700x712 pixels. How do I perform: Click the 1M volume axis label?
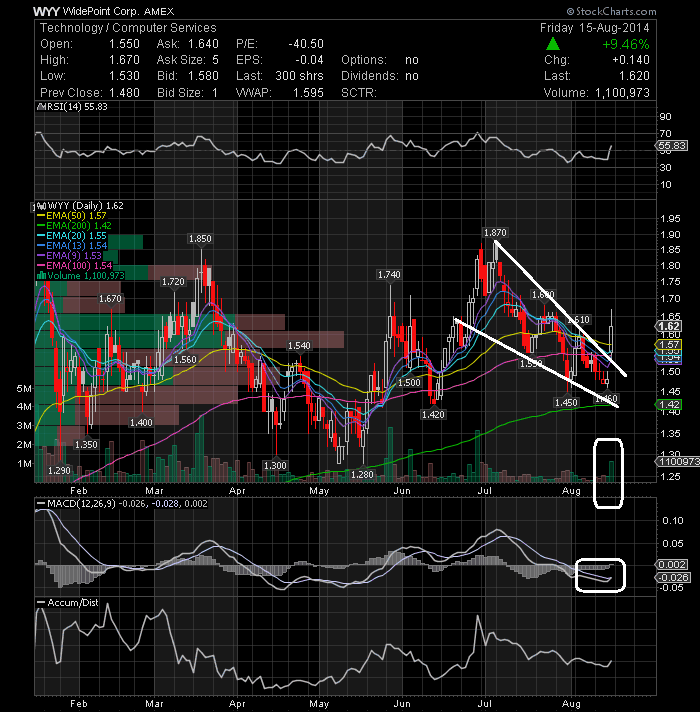click(x=25, y=464)
